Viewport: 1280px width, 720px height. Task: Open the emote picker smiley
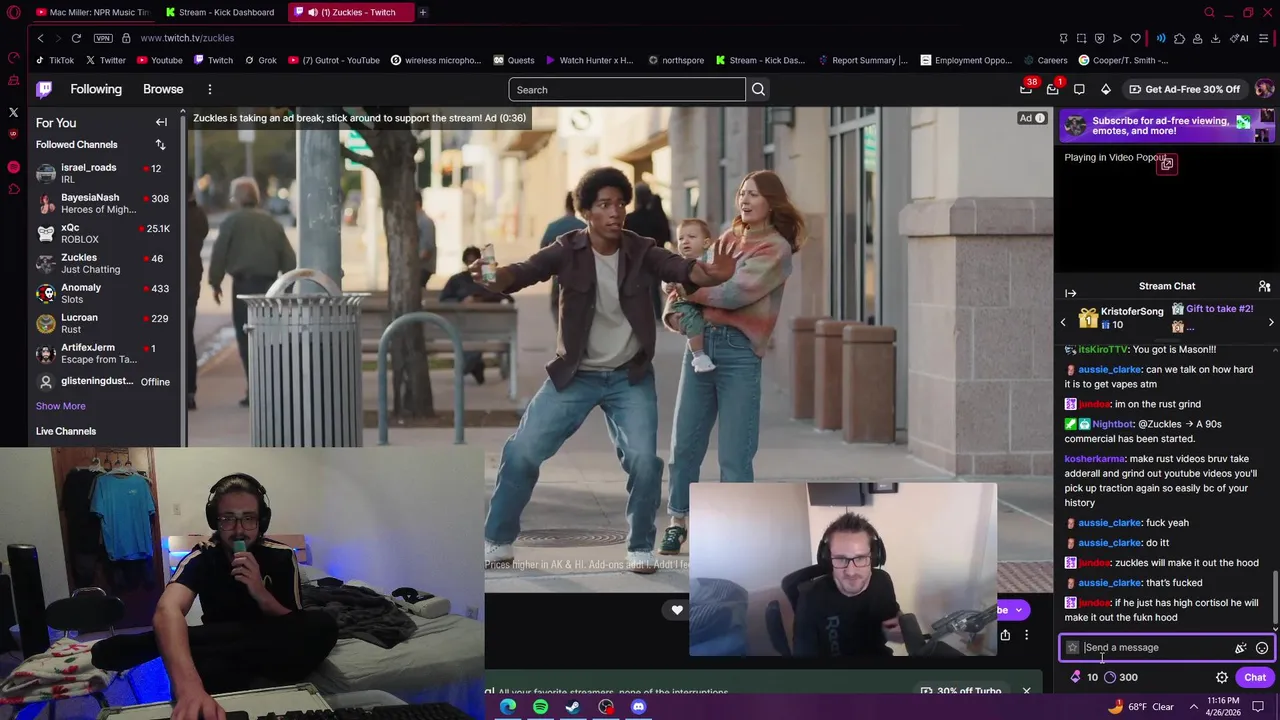pyautogui.click(x=1262, y=648)
